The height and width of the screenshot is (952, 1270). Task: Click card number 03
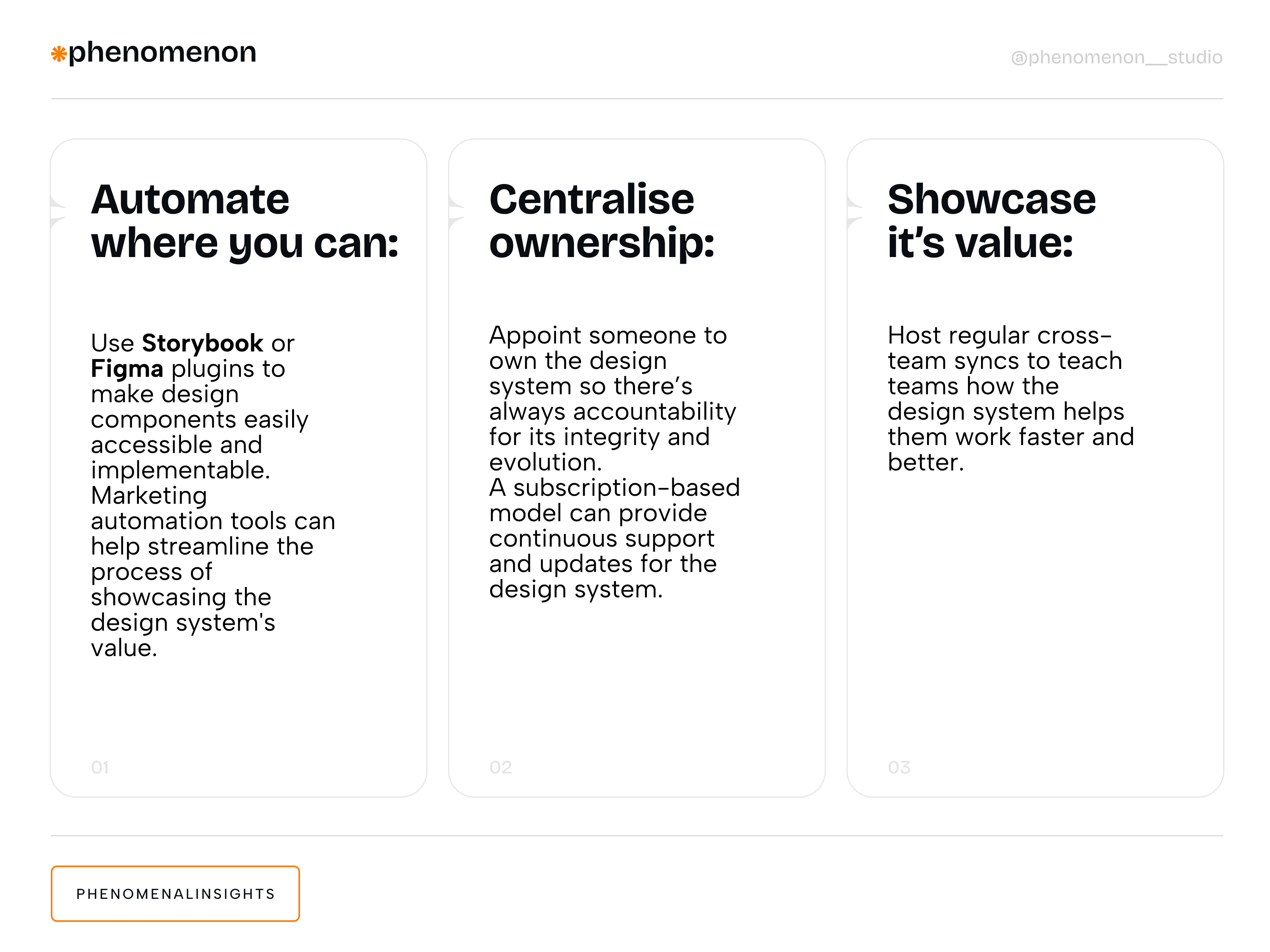[899, 767]
